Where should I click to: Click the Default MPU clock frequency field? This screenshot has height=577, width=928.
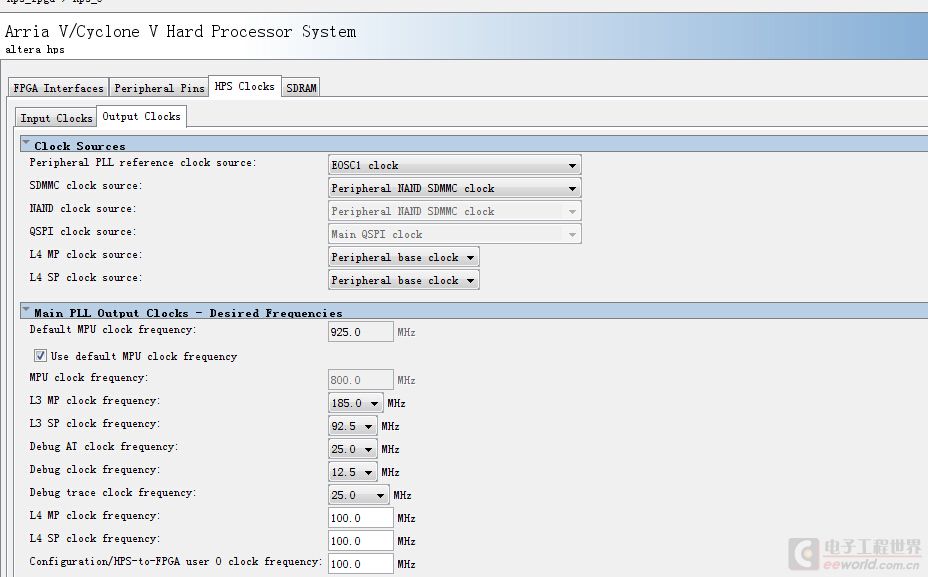360,332
